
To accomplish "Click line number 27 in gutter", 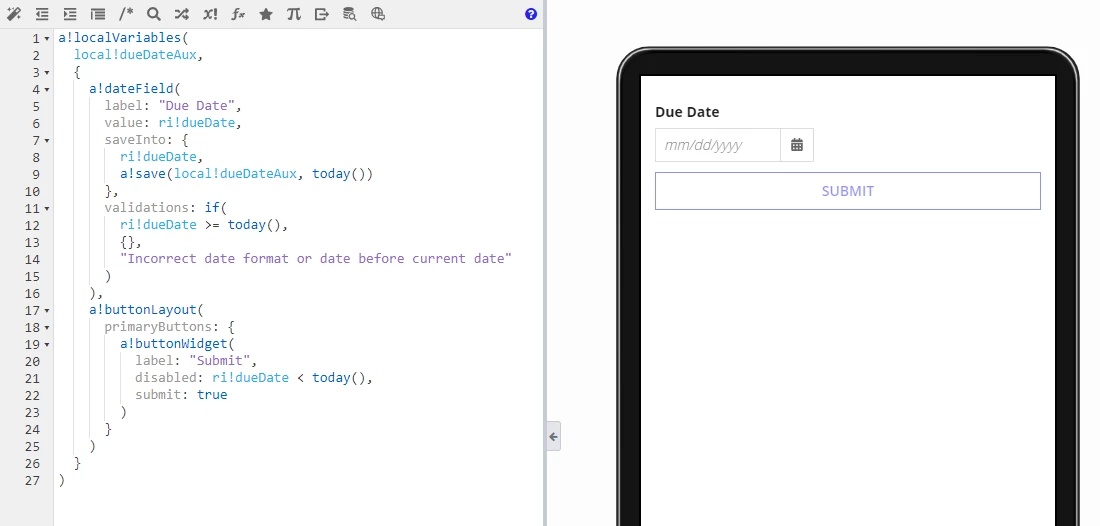I will coord(32,480).
